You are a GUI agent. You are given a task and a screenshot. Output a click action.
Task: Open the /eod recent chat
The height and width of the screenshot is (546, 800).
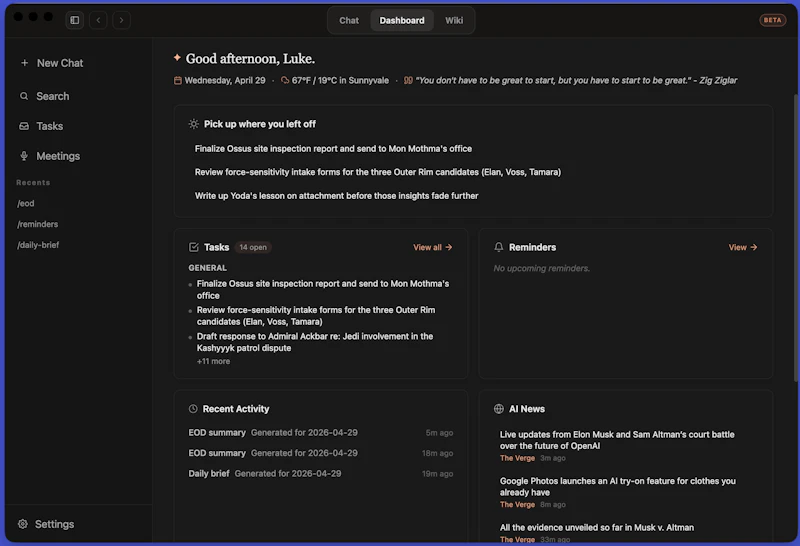[26, 203]
